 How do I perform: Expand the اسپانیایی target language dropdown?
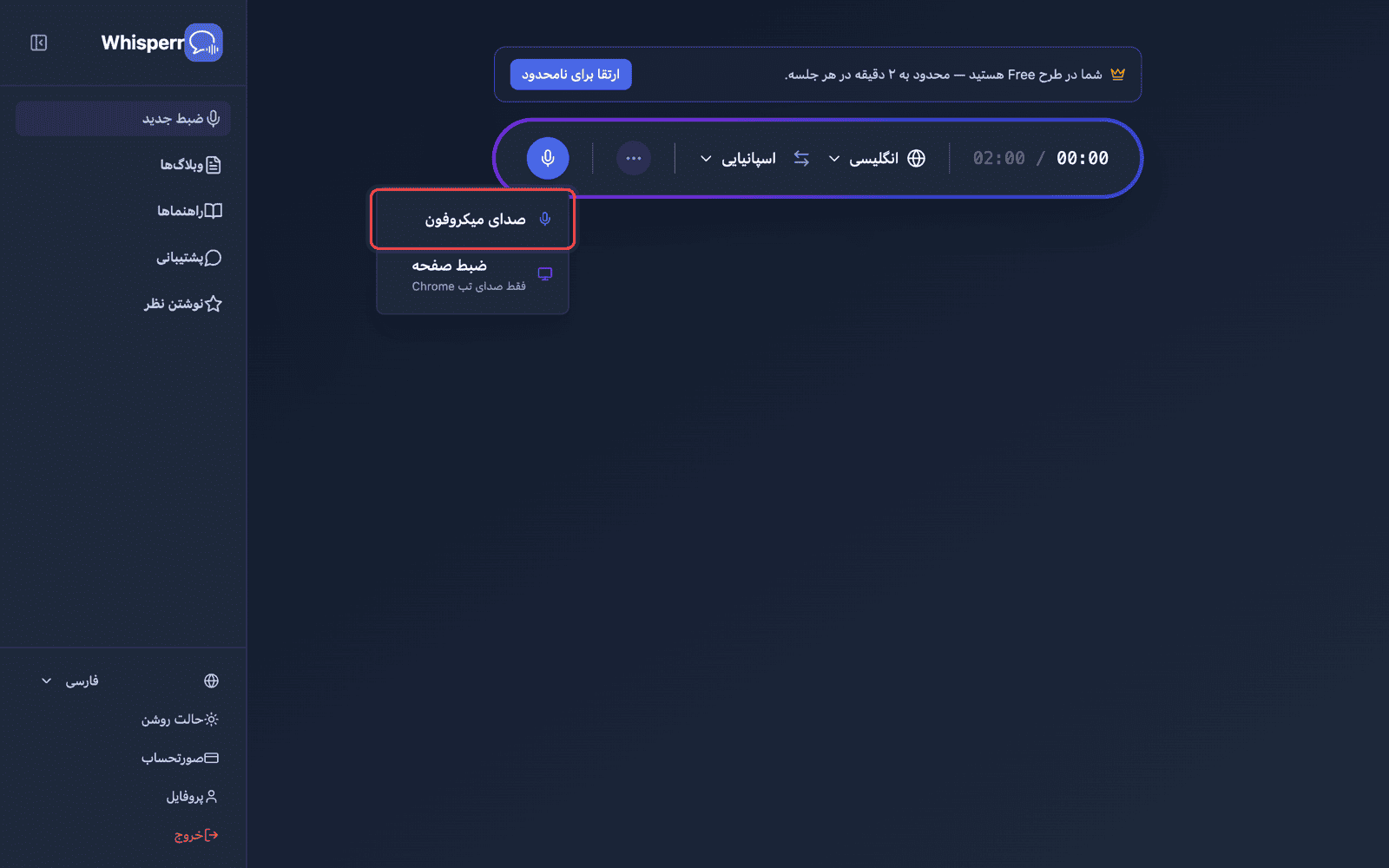(x=738, y=159)
